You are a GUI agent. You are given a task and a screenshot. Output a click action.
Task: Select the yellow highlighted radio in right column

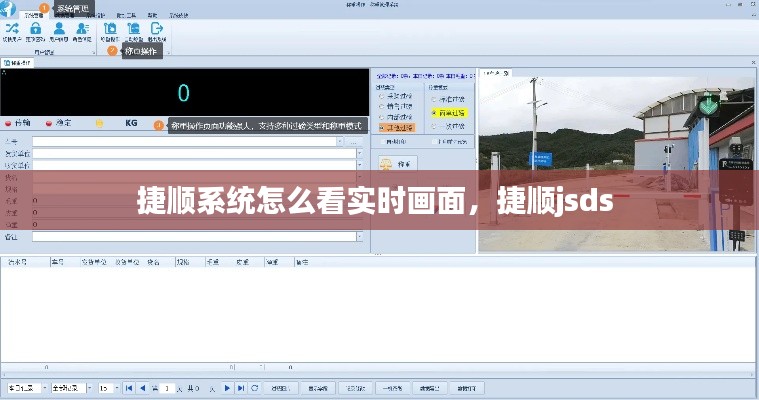point(435,113)
